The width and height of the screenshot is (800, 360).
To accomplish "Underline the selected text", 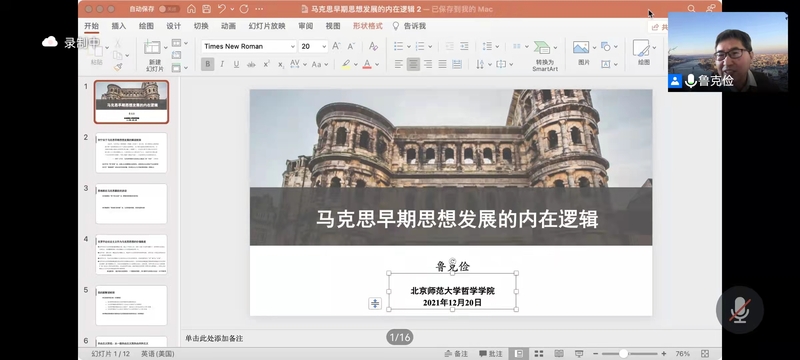I will tap(236, 64).
